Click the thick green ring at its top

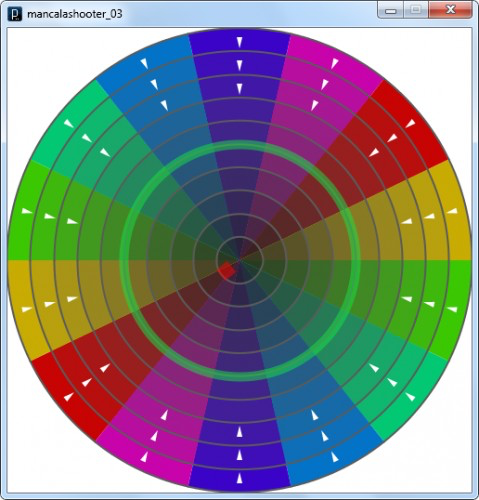[239, 144]
